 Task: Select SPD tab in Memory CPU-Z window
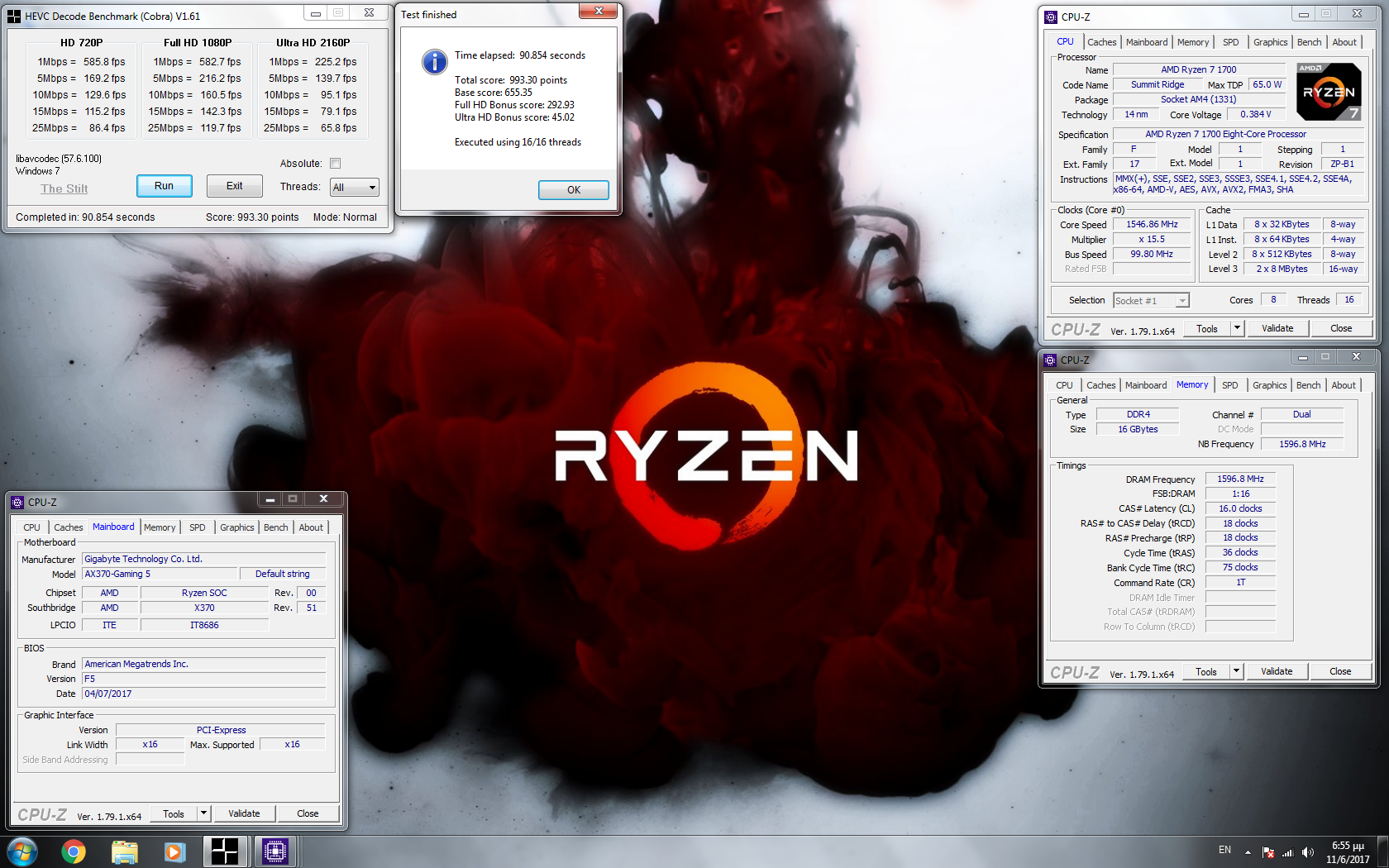(x=1230, y=385)
